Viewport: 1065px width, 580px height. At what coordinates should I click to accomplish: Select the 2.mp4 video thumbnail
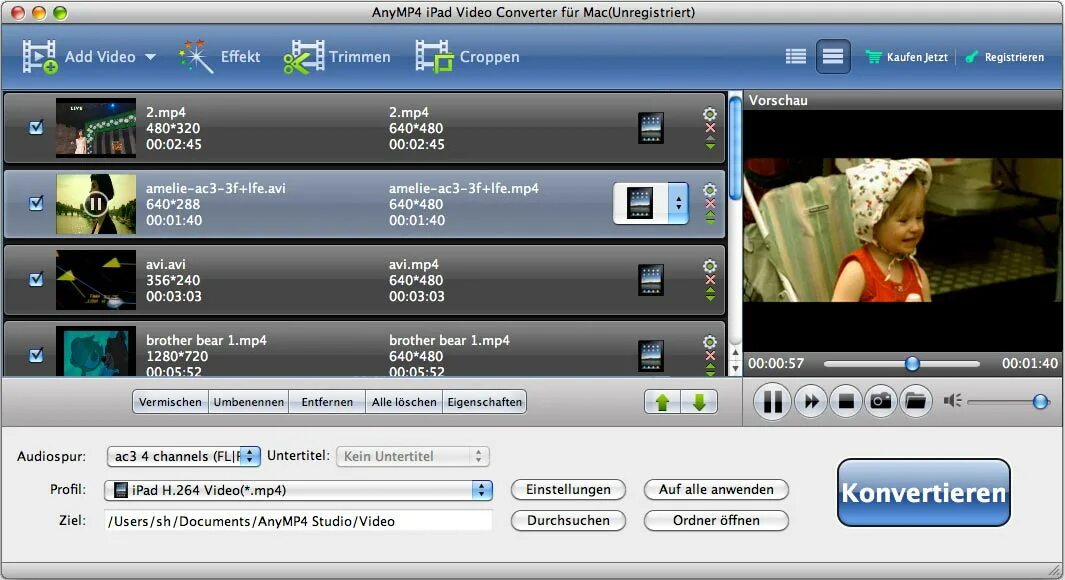[x=96, y=128]
